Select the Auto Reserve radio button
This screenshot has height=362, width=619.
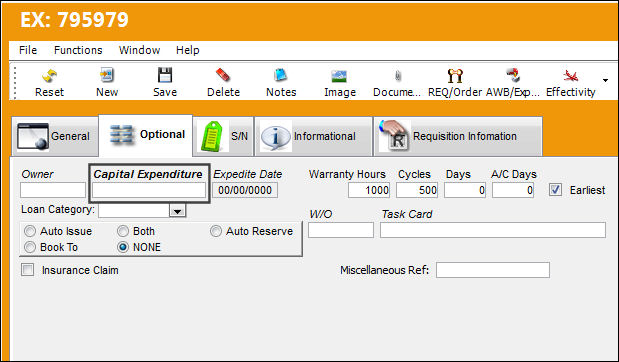[x=216, y=231]
